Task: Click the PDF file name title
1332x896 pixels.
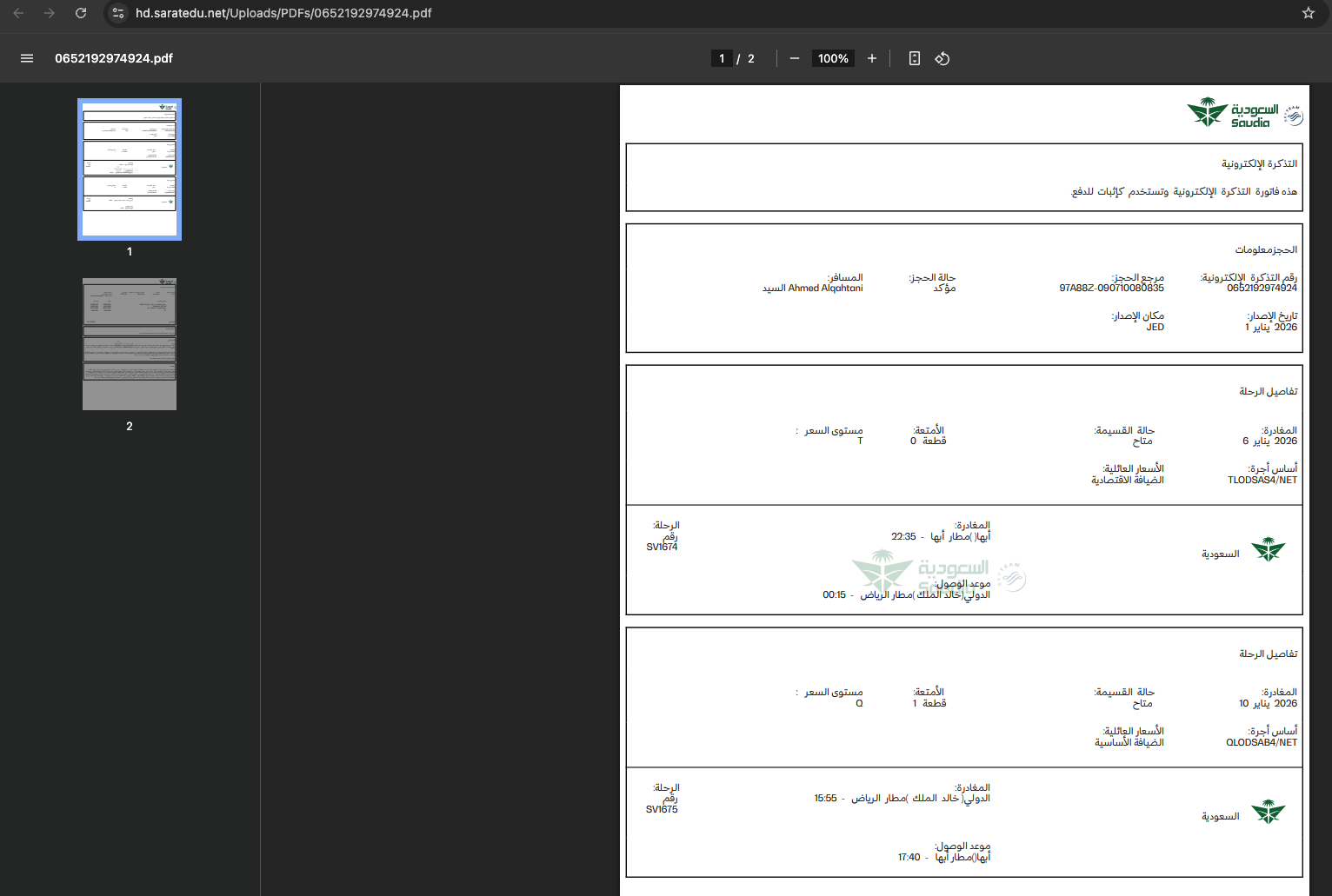Action: pyautogui.click(x=114, y=58)
